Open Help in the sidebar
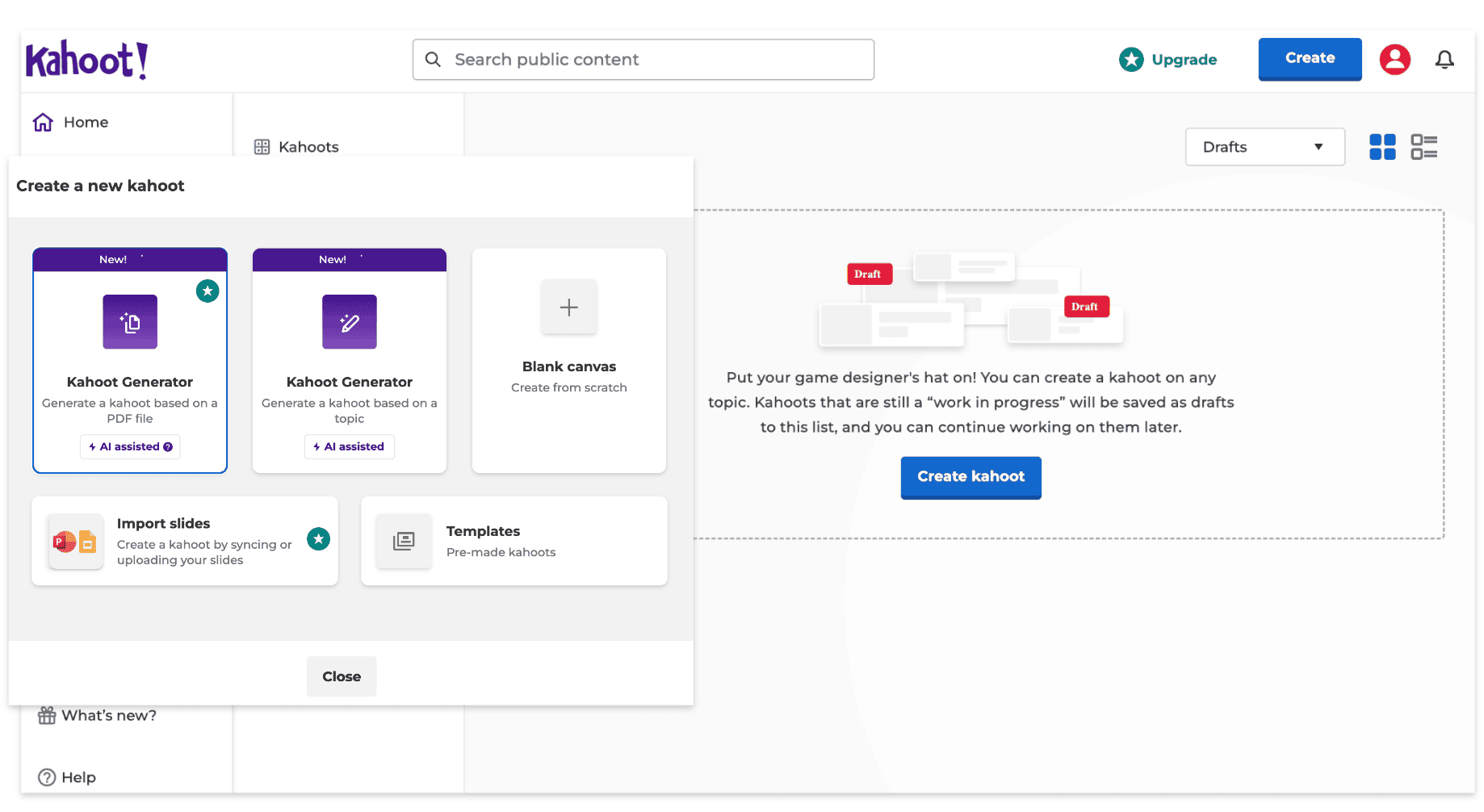The image size is (1484, 812). coord(67,777)
